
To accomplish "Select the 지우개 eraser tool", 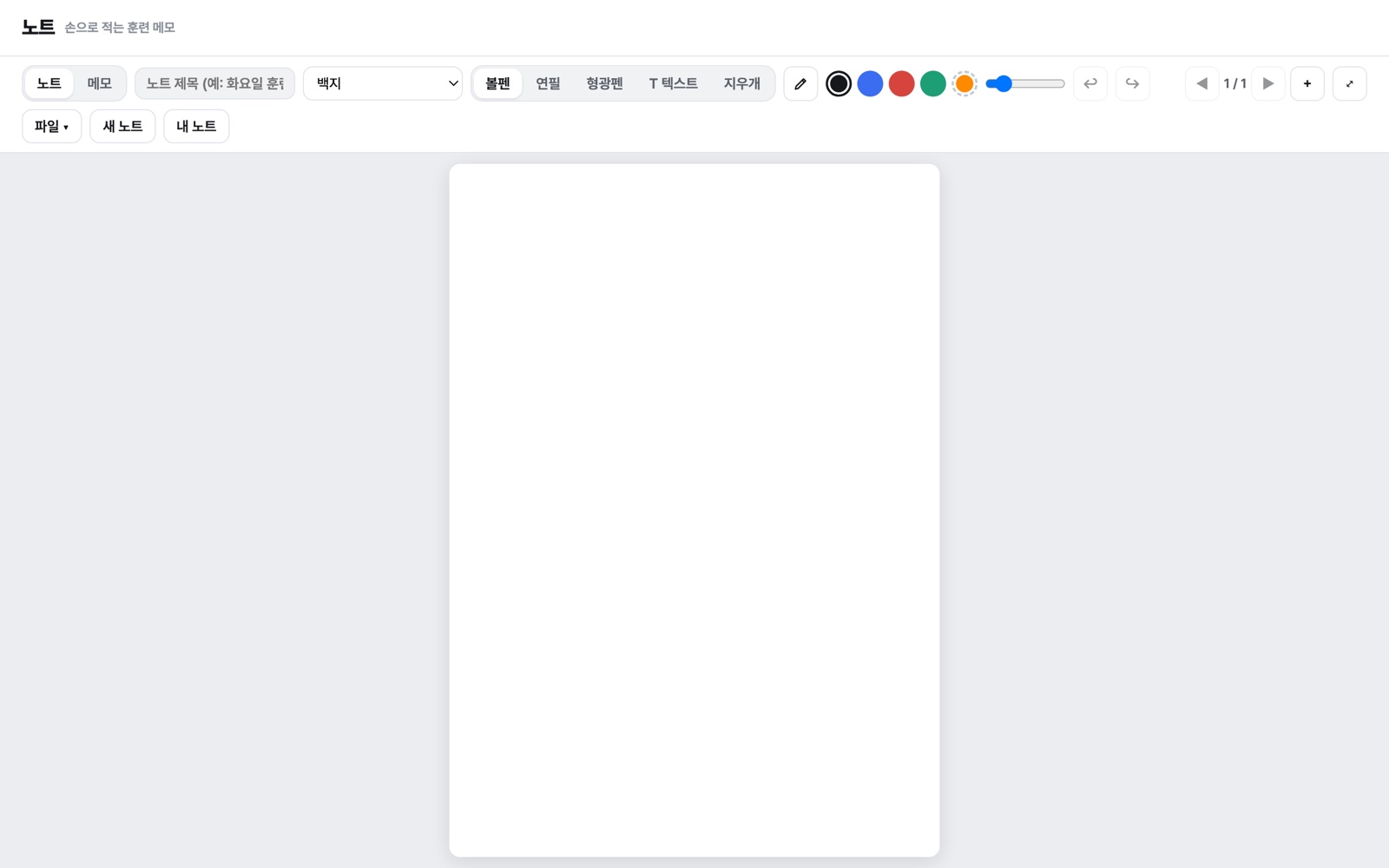I will 742,83.
